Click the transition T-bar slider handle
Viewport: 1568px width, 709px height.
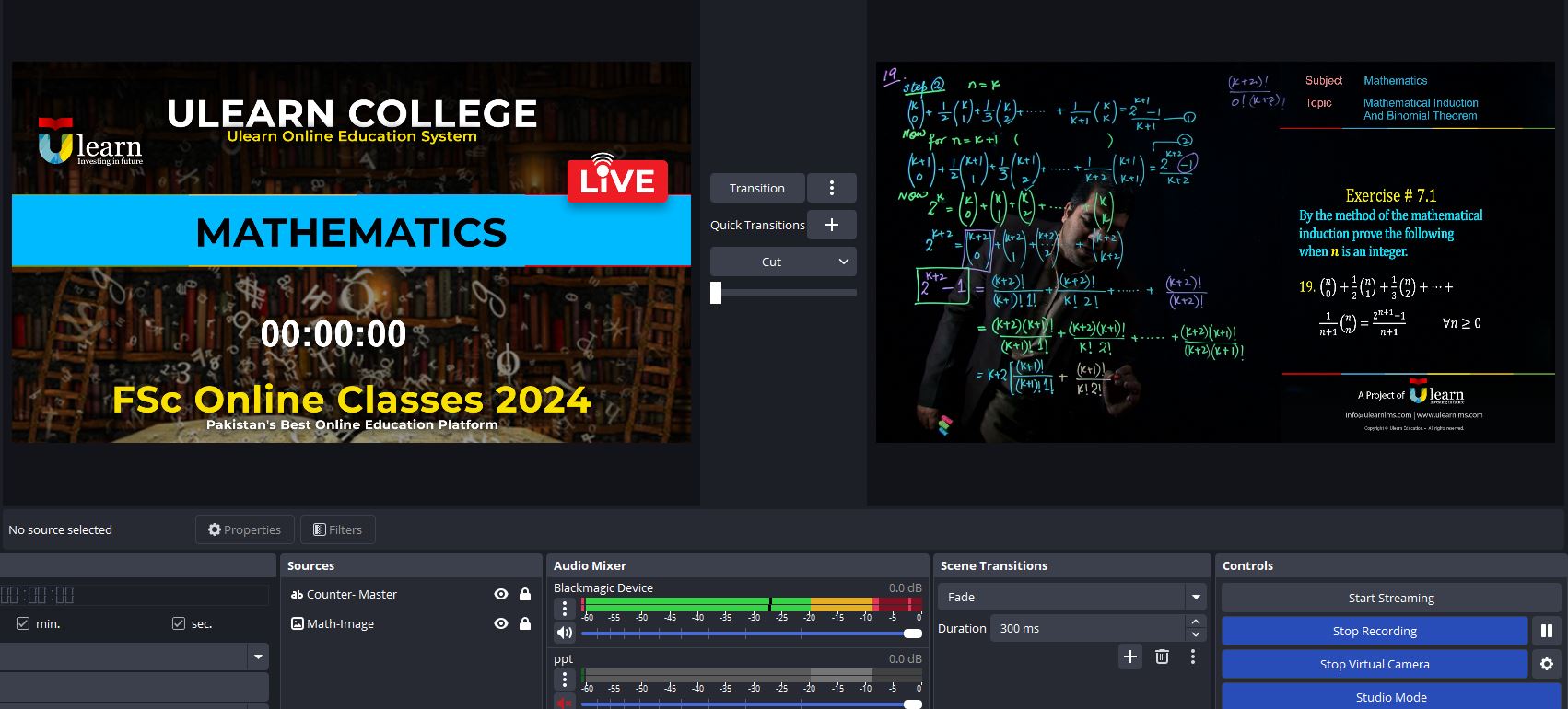pyautogui.click(x=716, y=293)
